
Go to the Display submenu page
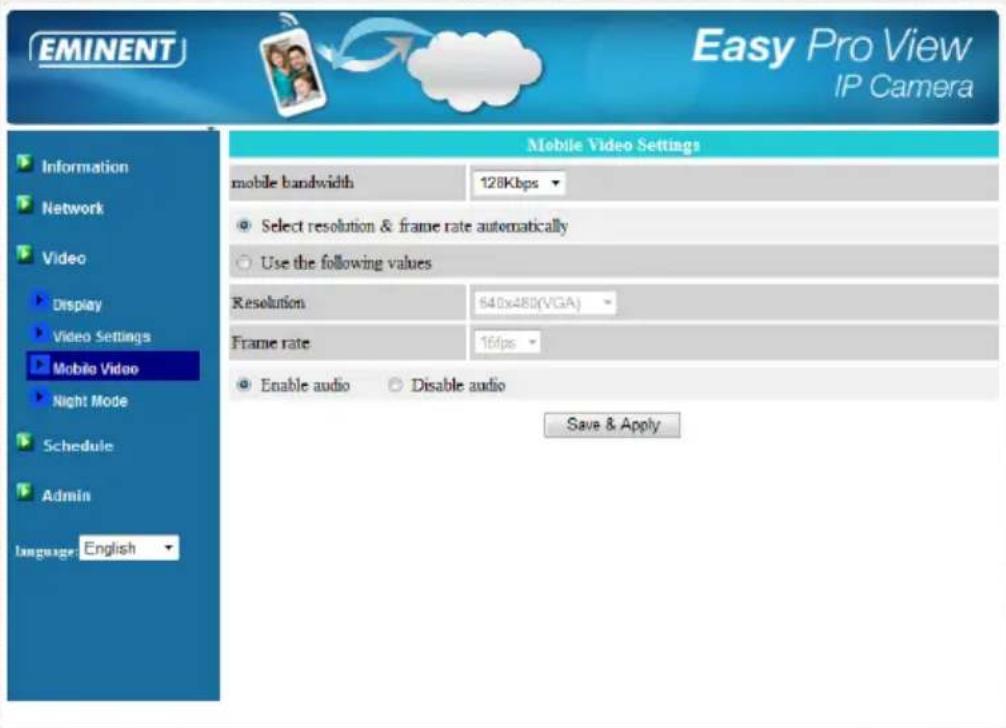point(77,304)
